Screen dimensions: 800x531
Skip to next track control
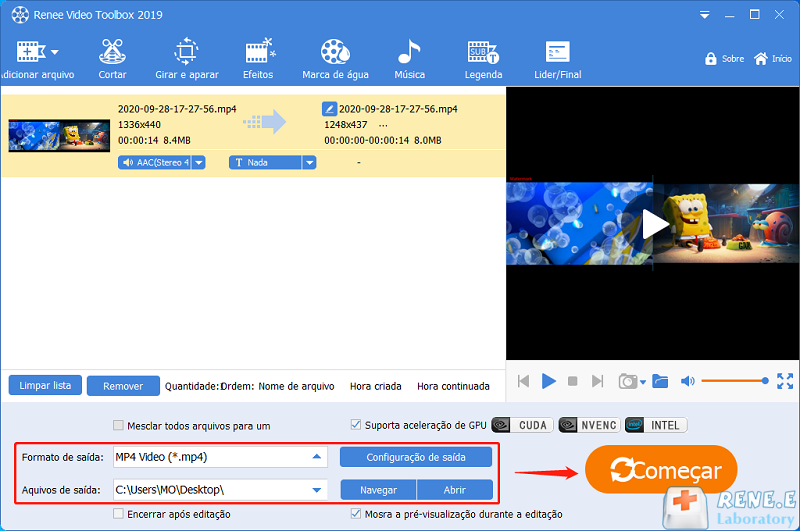click(597, 381)
